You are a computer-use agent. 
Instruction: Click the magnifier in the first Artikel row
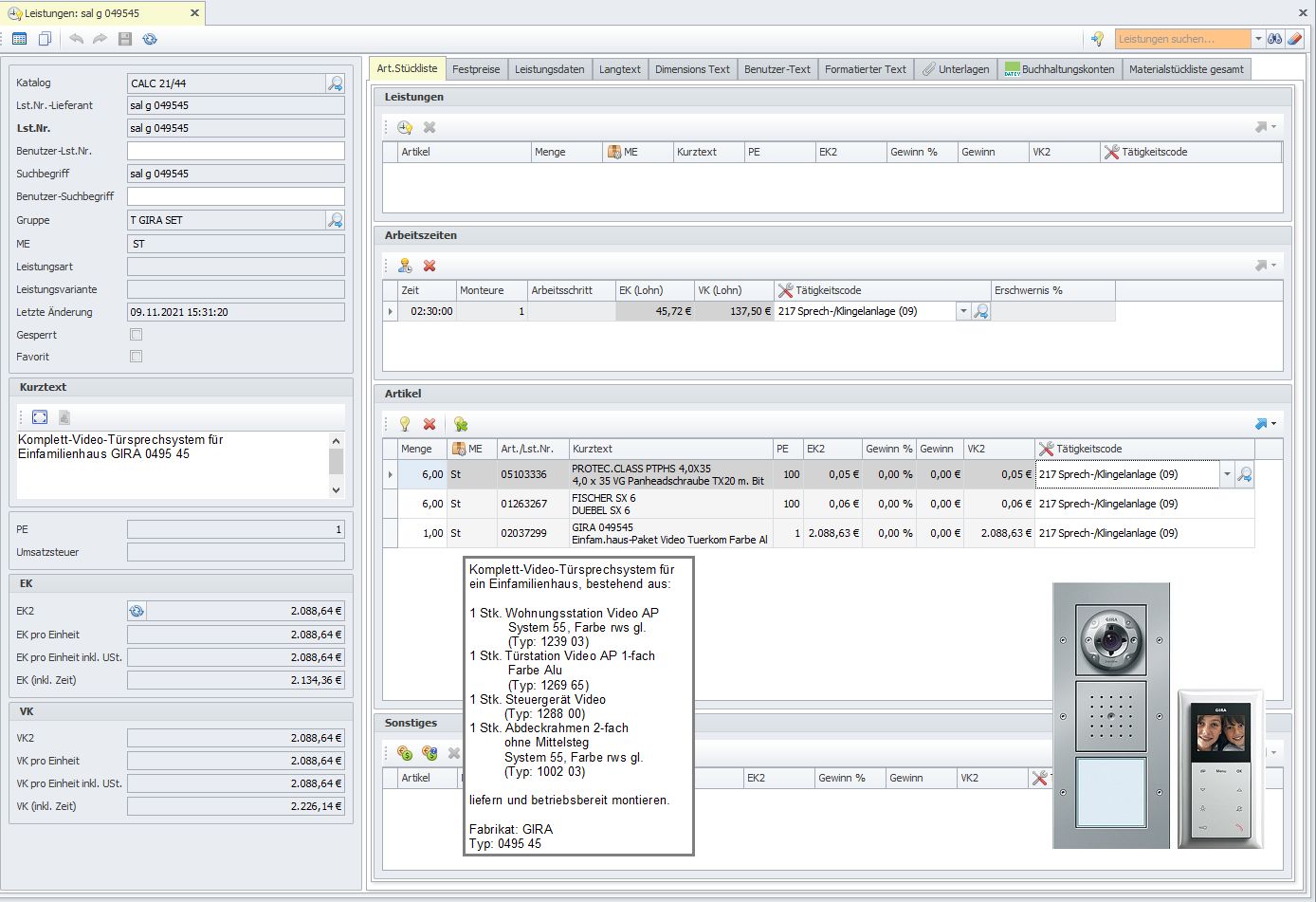pyautogui.click(x=1245, y=474)
